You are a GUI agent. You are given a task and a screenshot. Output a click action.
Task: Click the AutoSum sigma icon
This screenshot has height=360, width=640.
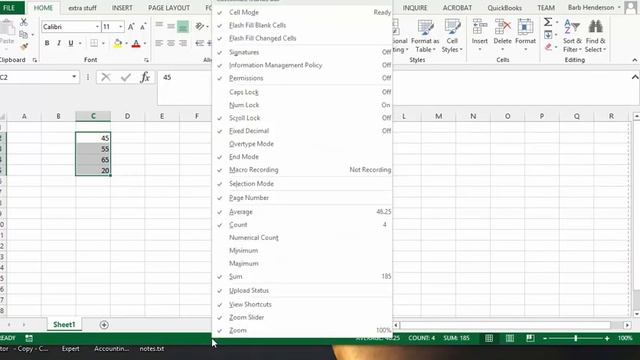[548, 22]
